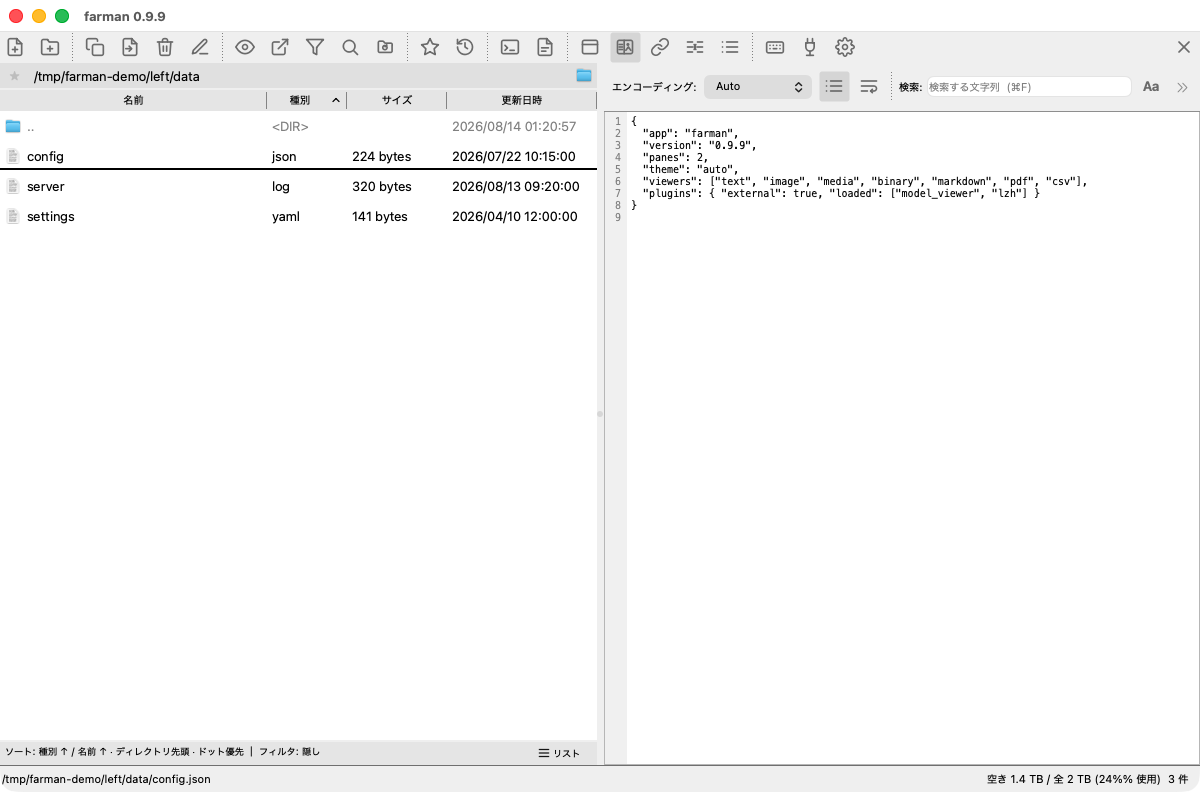Open the keyboard shortcuts icon
The width and height of the screenshot is (1200, 792).
775,47
